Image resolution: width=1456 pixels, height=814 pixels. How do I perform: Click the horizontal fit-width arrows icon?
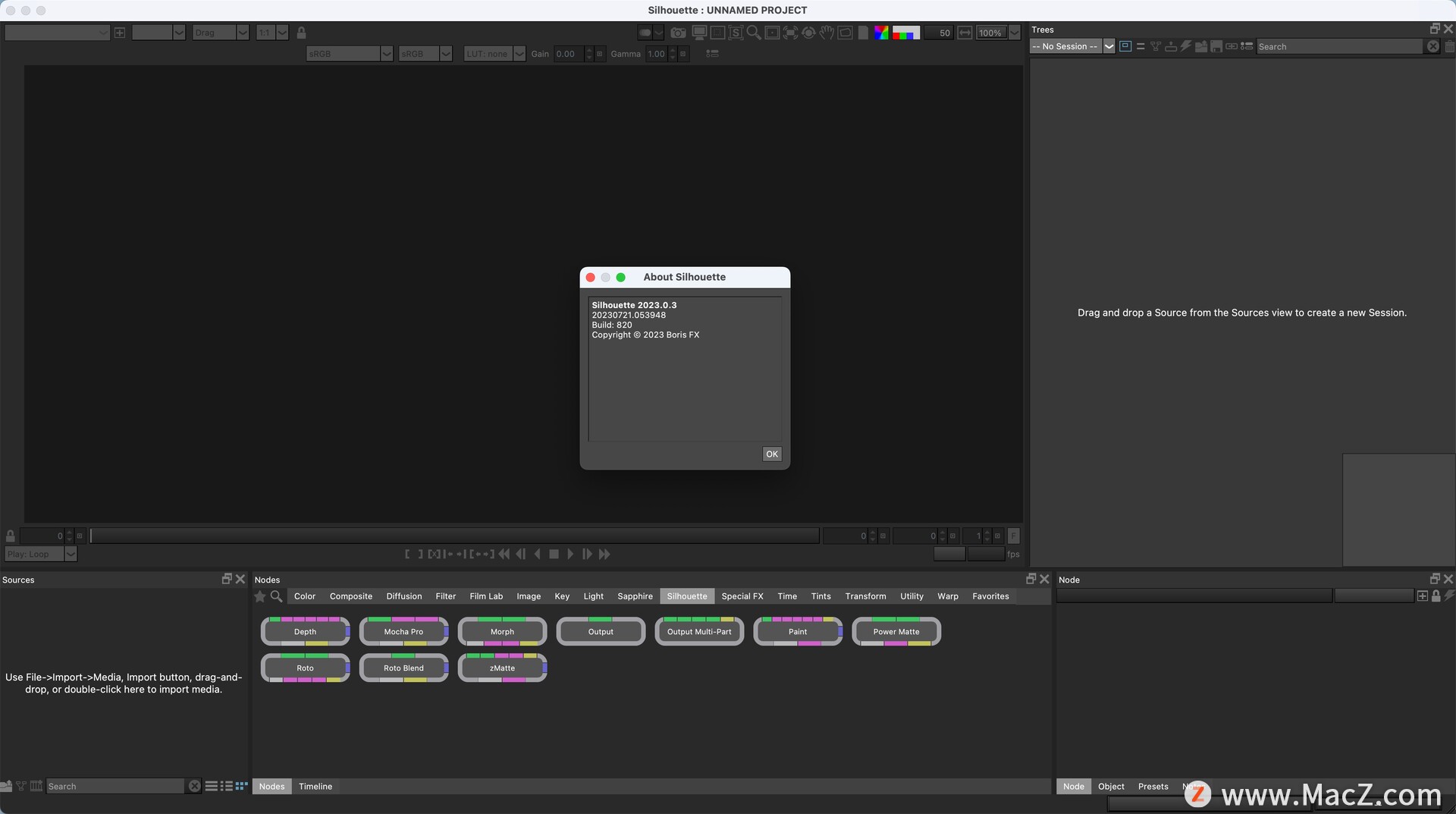click(965, 33)
